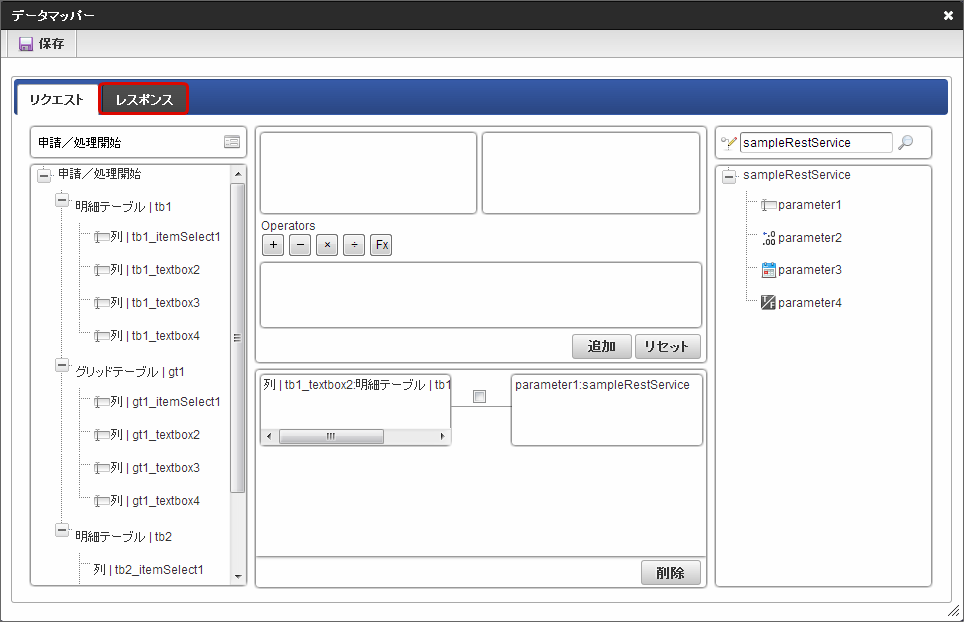Click the magnifier search icon
Viewport: 964px width, 622px height.
point(906,143)
